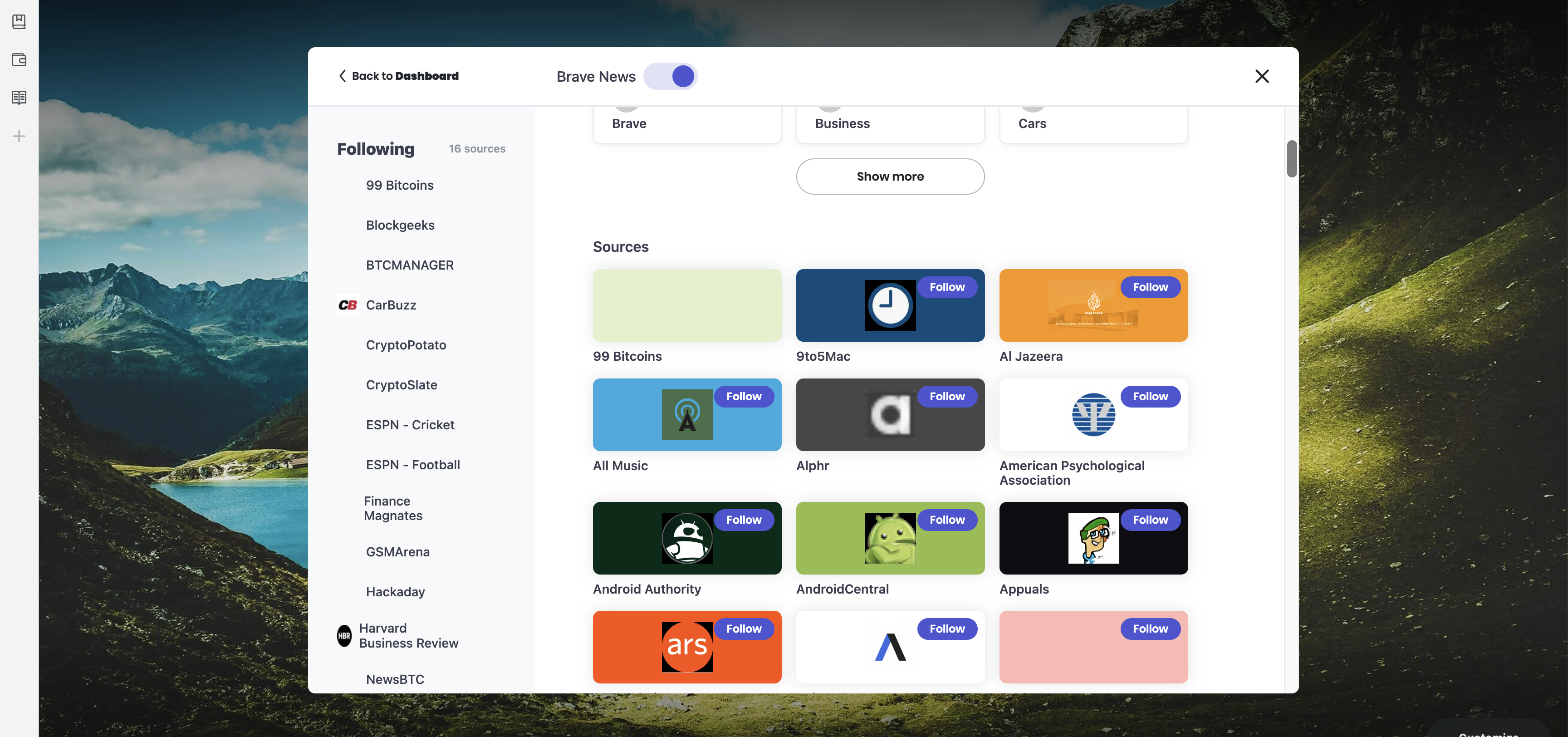Viewport: 1568px width, 737px height.
Task: Open the Brave Wallet sidebar icon
Action: (19, 60)
